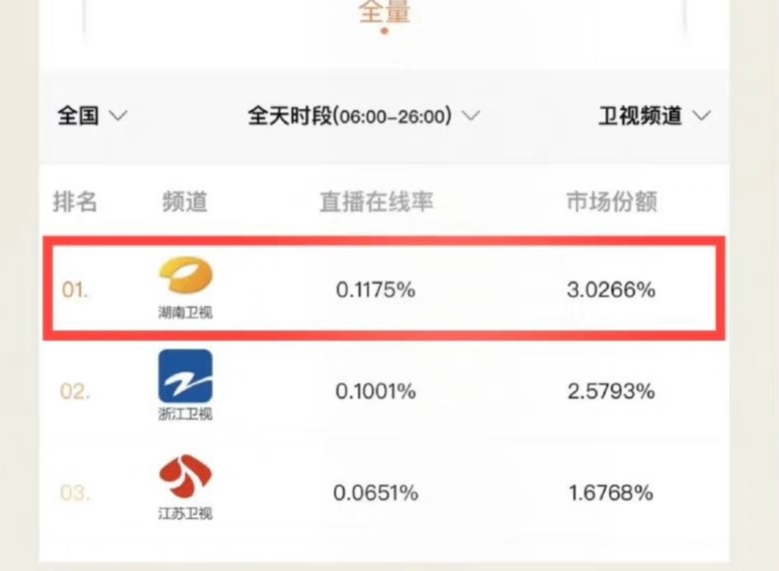Open the 卫视频道 channel type dropdown

[654, 116]
